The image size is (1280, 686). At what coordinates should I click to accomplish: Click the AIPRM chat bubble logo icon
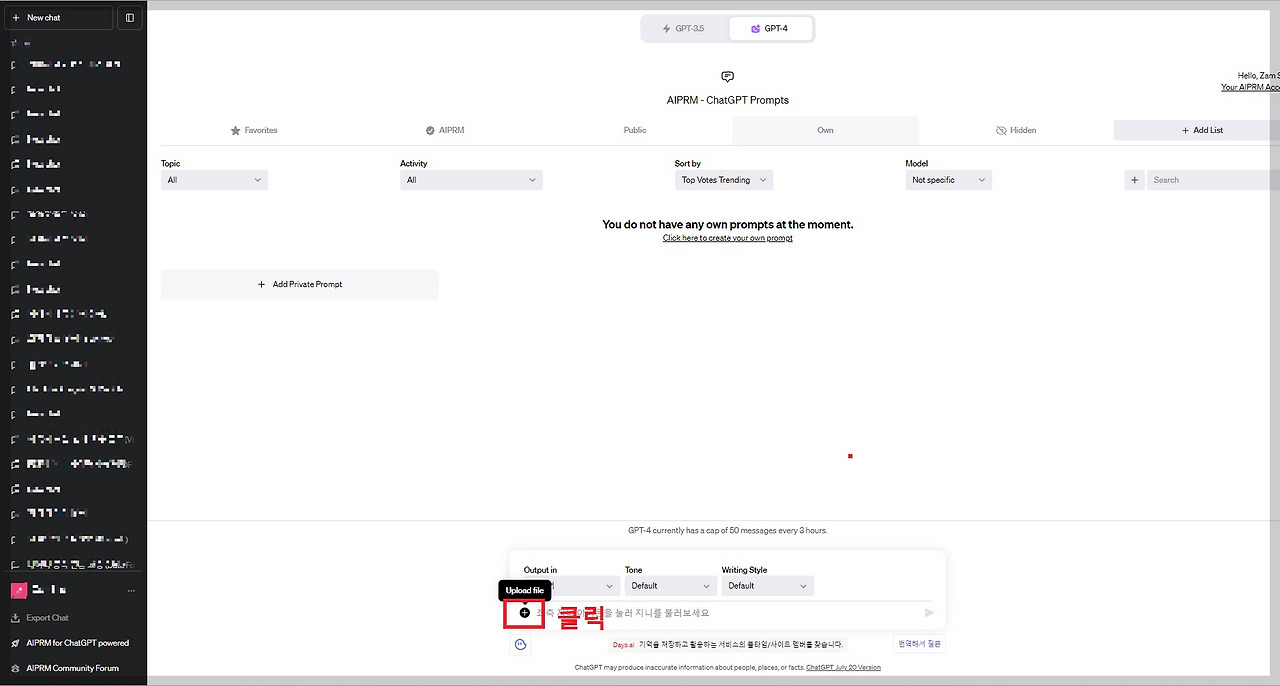pos(728,77)
